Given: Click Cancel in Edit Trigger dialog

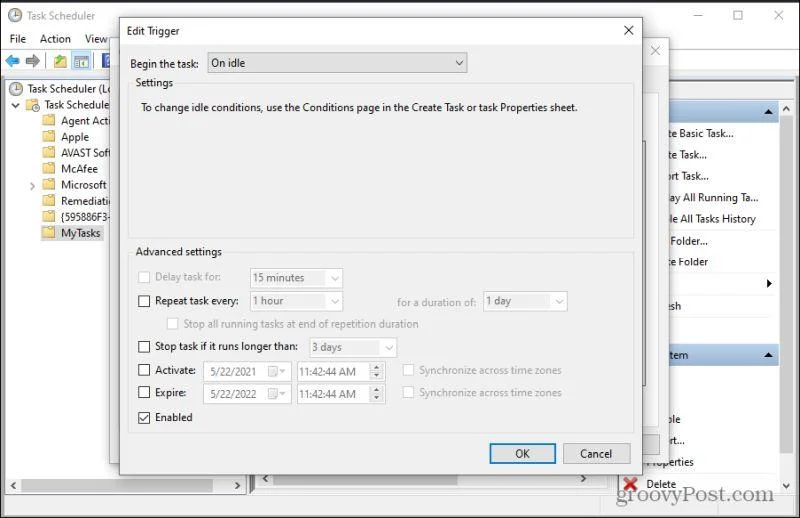Looking at the screenshot, I should [596, 453].
